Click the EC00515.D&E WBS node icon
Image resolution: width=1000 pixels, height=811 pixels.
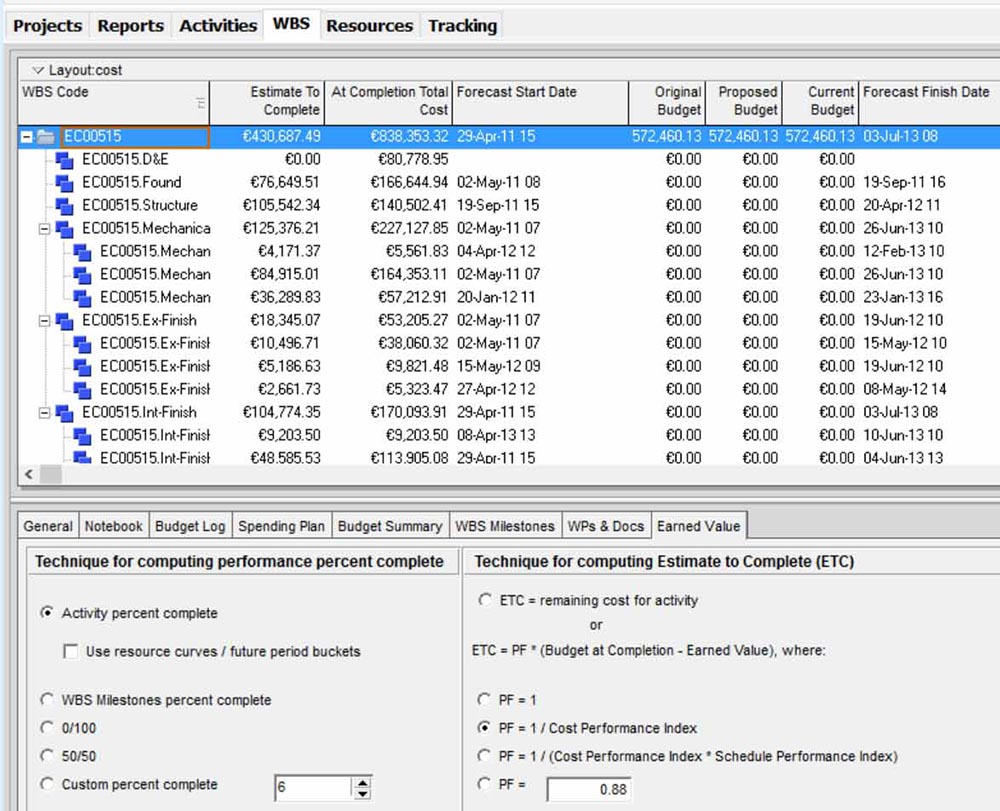pos(65,160)
